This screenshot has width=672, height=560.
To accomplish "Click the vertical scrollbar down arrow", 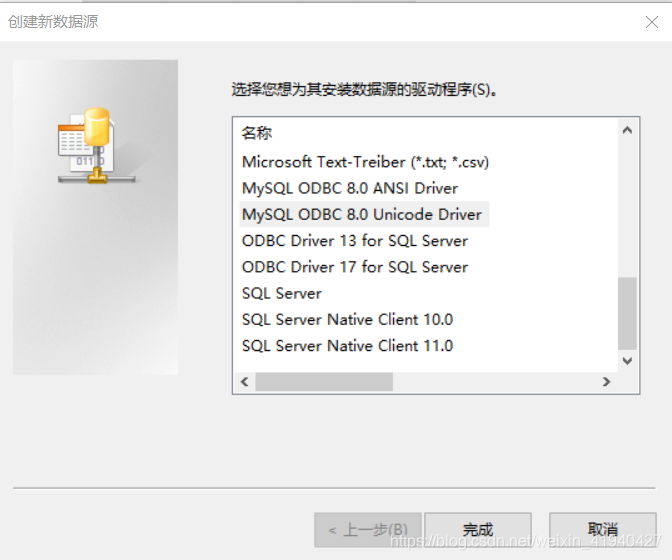I will 627,361.
